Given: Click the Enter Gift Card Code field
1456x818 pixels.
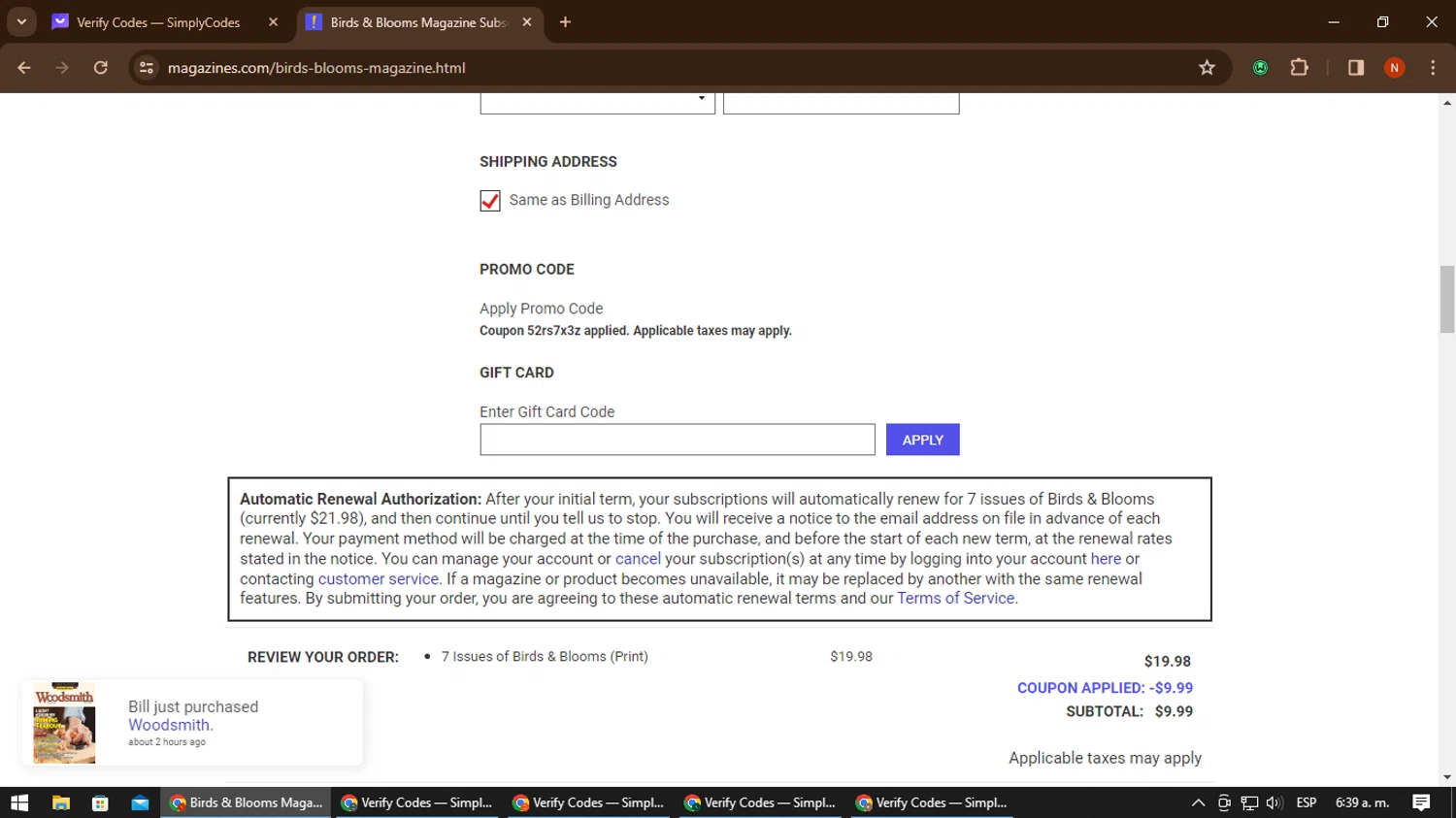Looking at the screenshot, I should point(678,440).
